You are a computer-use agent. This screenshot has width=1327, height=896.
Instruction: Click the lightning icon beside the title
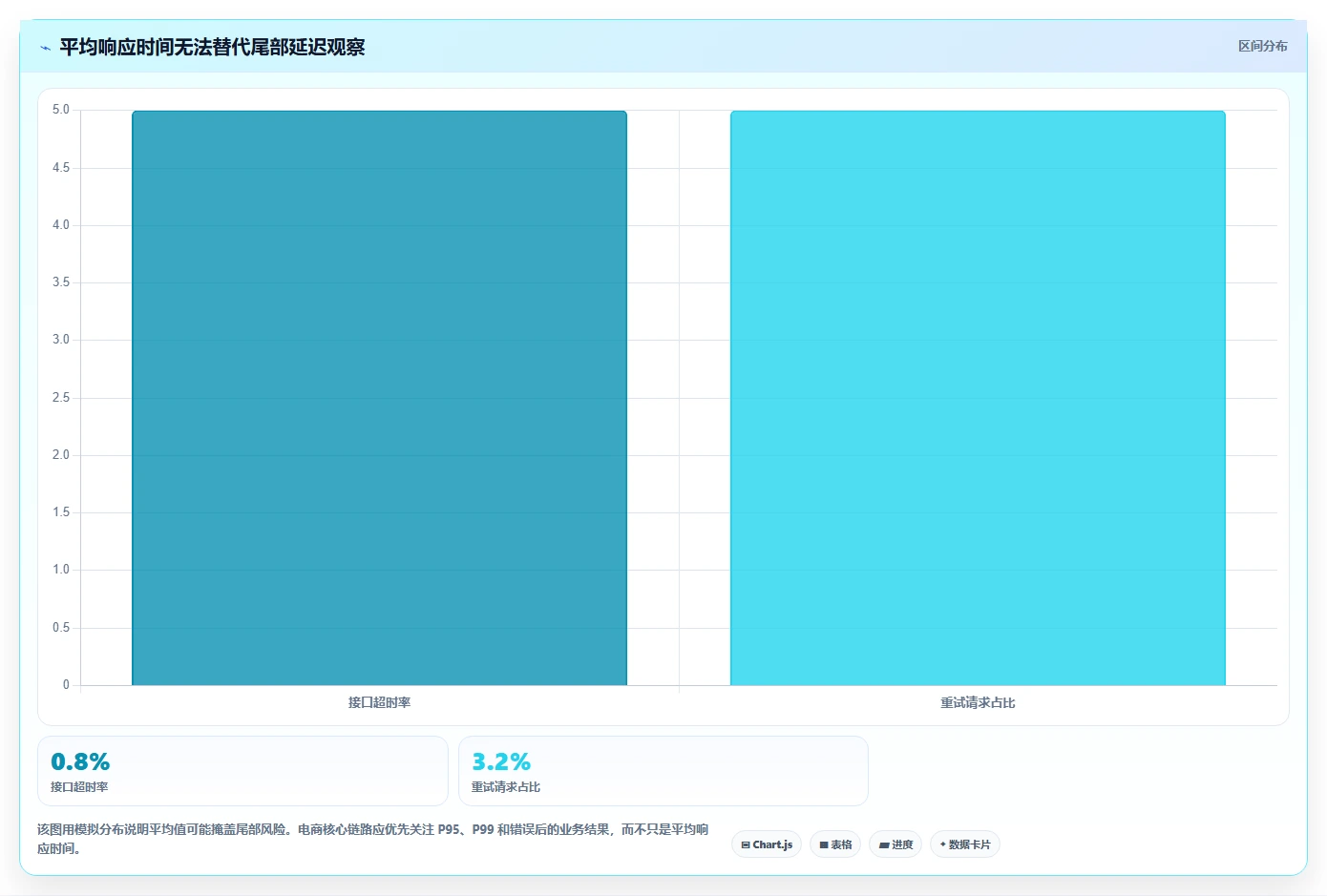click(45, 48)
